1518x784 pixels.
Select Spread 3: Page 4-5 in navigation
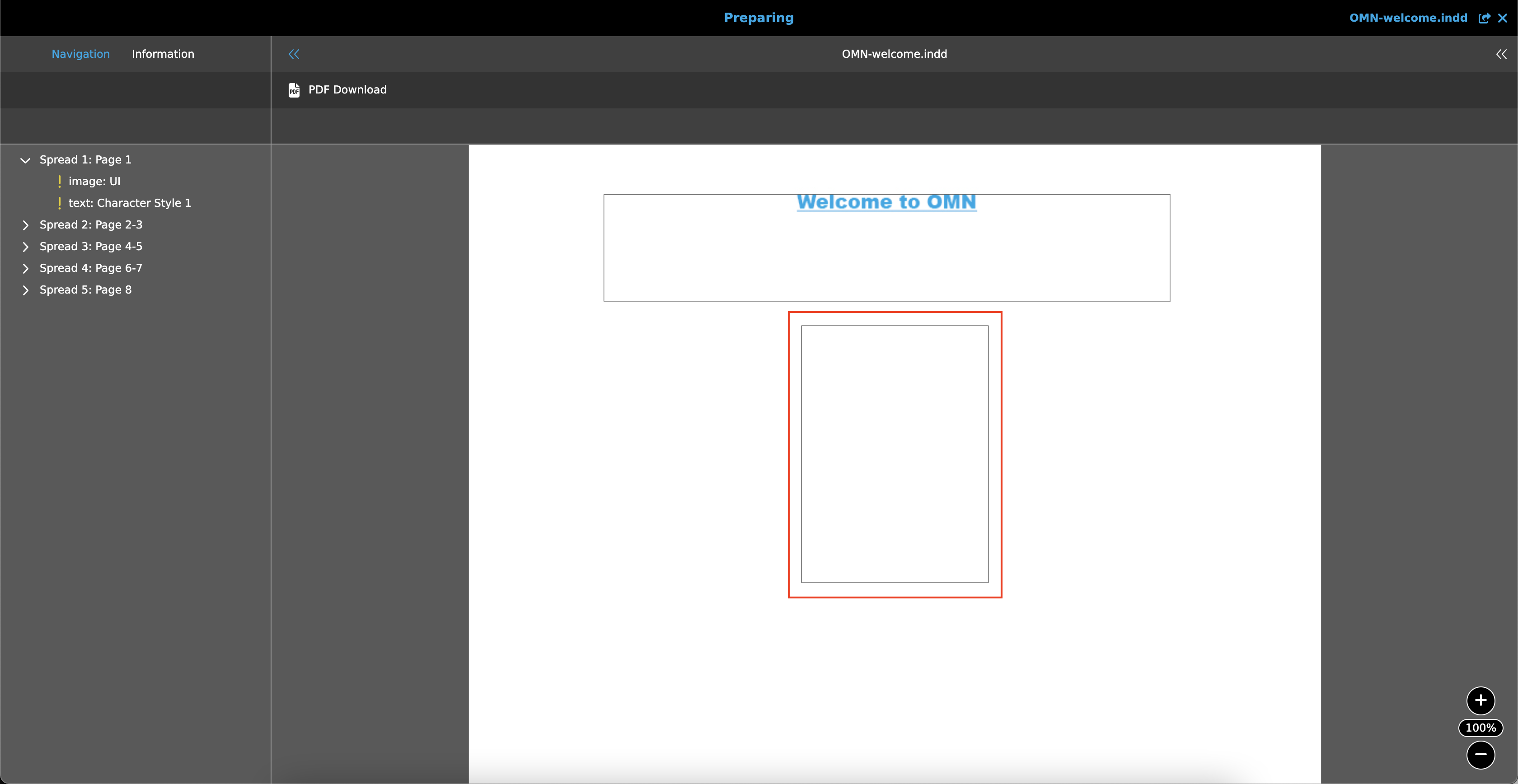click(91, 246)
